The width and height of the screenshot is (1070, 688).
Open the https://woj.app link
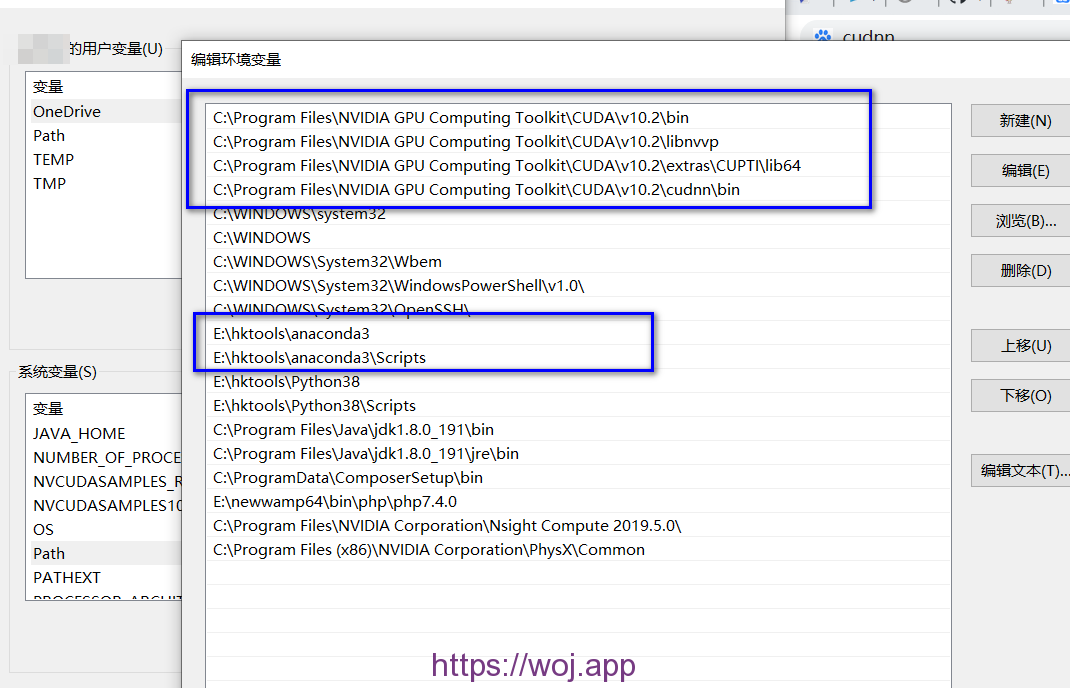click(x=533, y=664)
